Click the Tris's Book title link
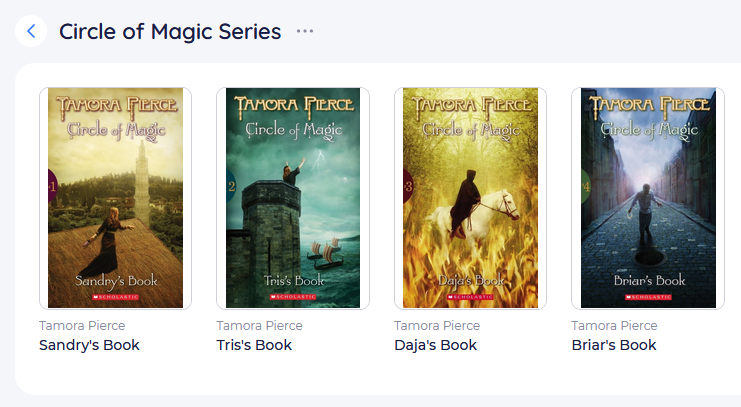This screenshot has width=741, height=407. [x=254, y=345]
